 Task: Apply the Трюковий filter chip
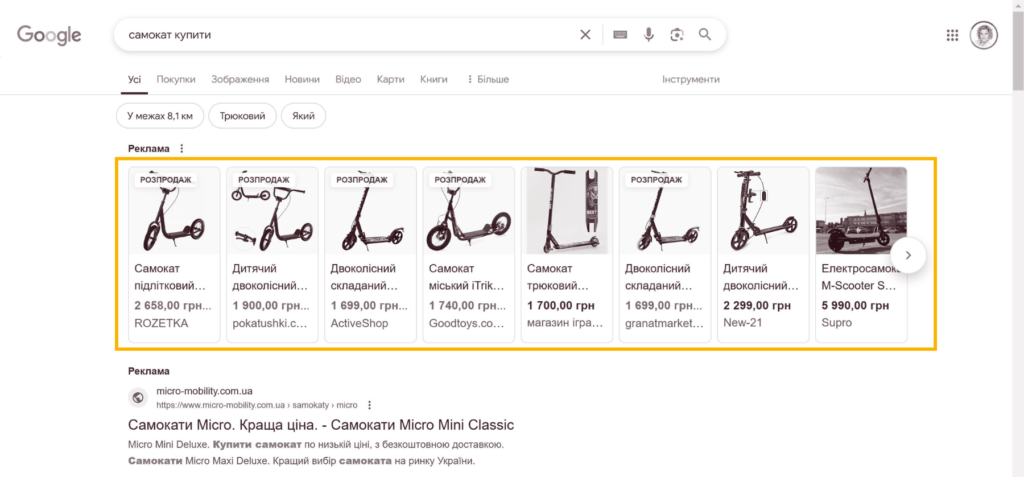click(242, 116)
